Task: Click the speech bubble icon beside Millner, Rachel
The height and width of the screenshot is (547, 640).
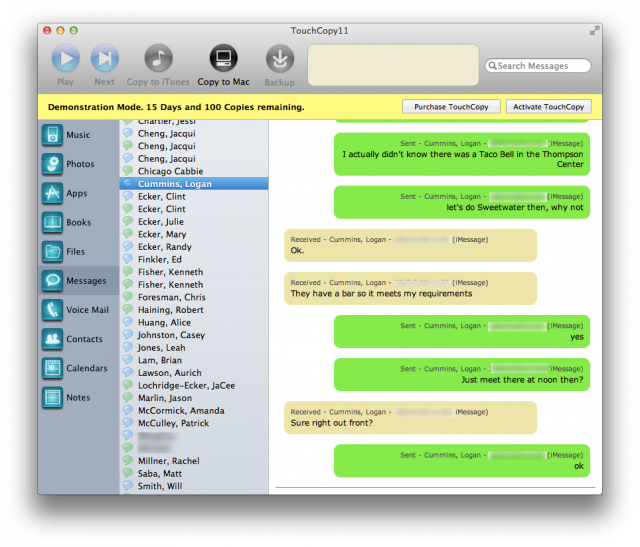Action: click(x=128, y=460)
